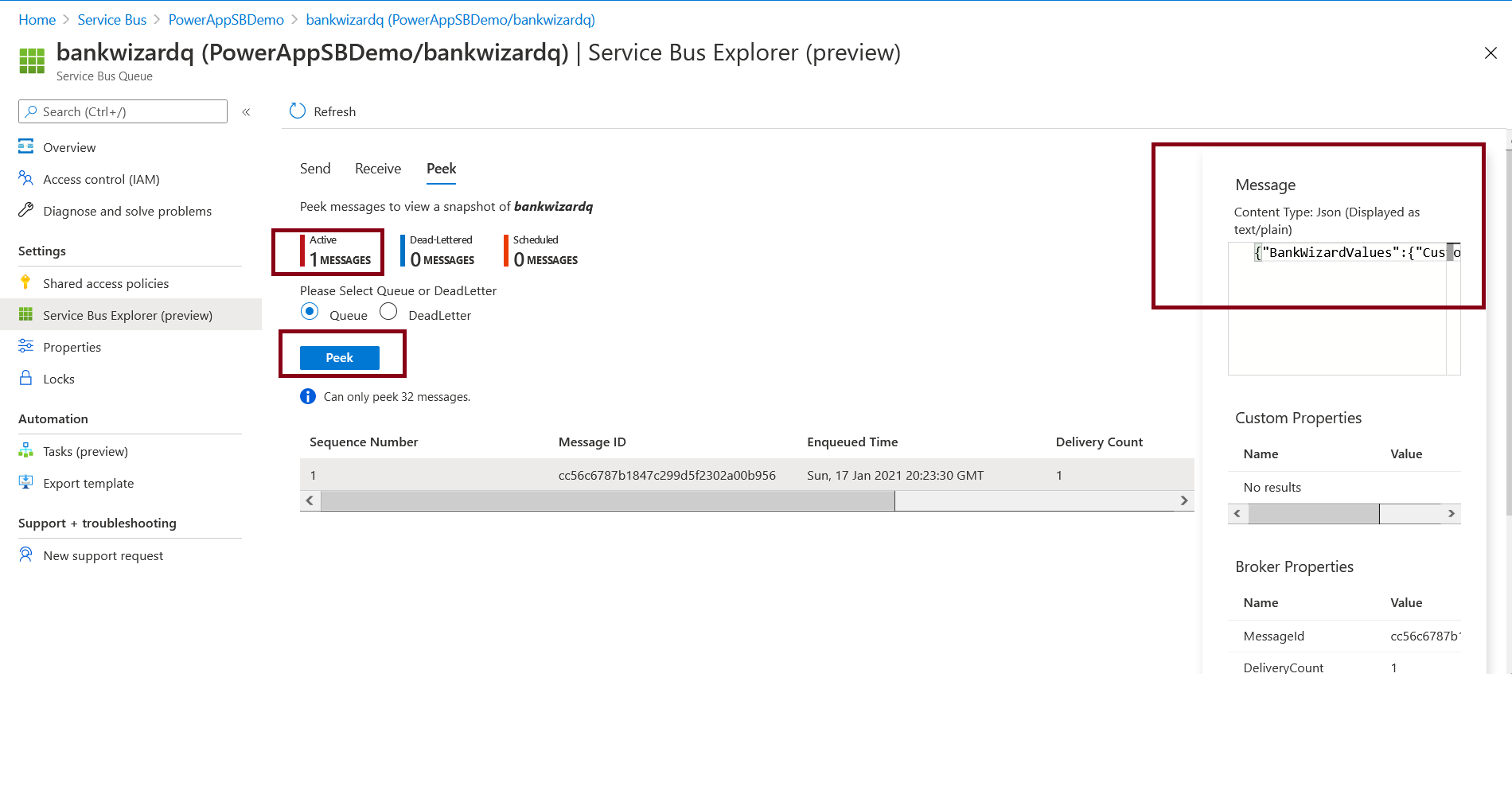Switch to the Send tab
Viewport: 1512px width, 794px height.
pos(315,169)
